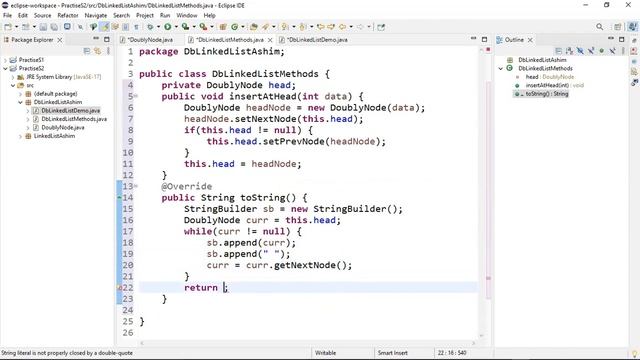Open the Run button dropdown arrow
Viewport: 640px width, 360px height.
[176, 27]
